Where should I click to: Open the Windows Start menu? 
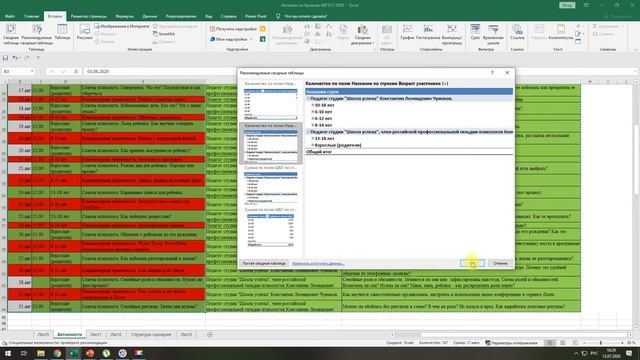click(7, 353)
